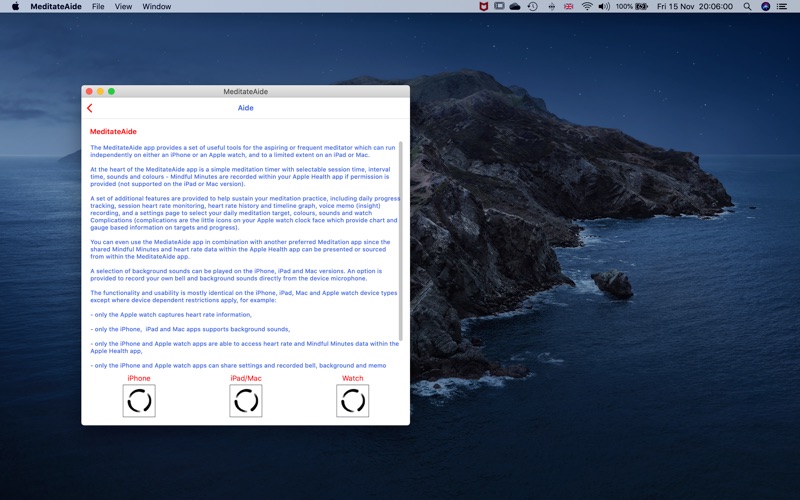The image size is (800, 500).
Task: Click the red MeditateAide heading
Action: [x=113, y=132]
